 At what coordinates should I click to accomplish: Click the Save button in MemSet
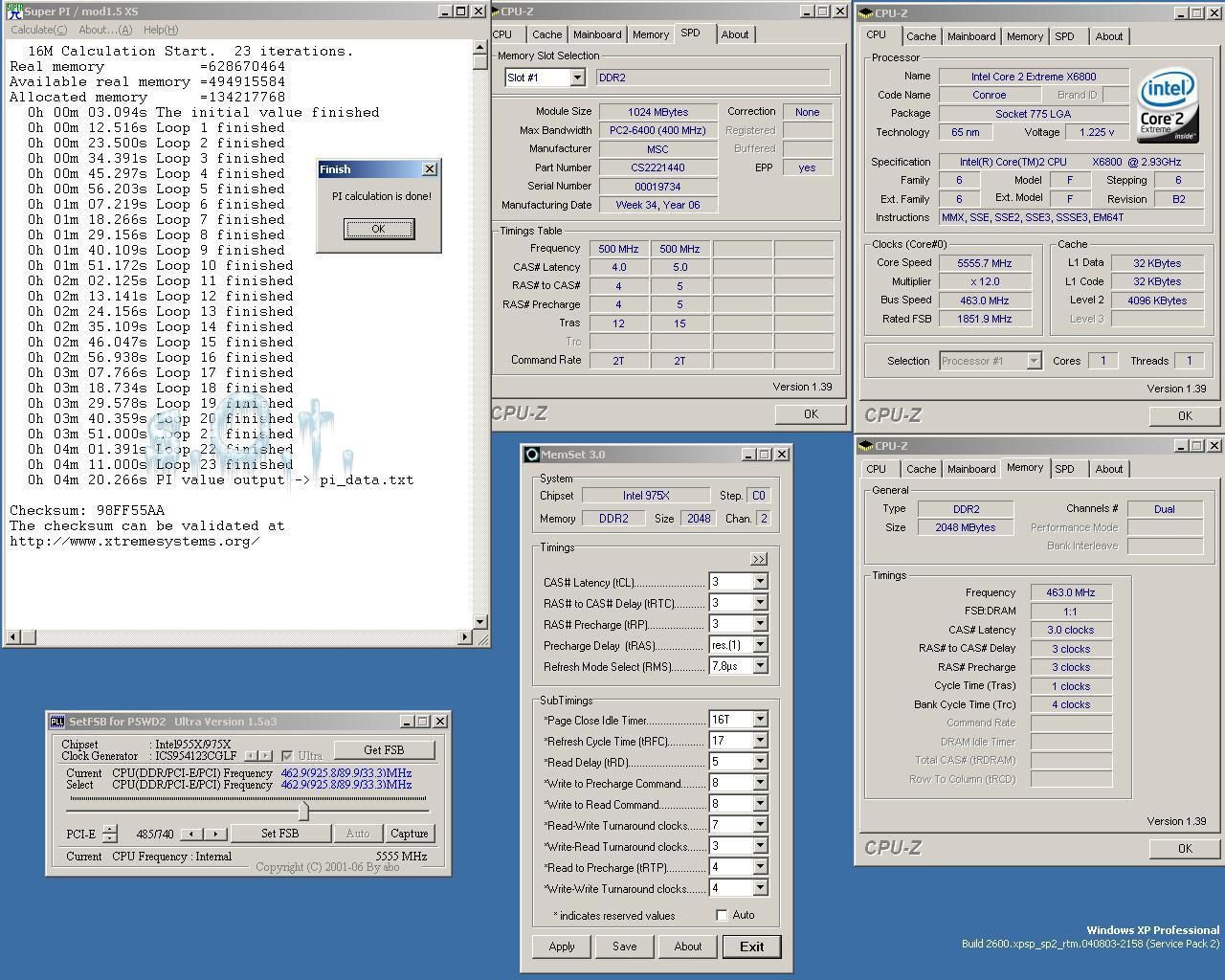[624, 947]
